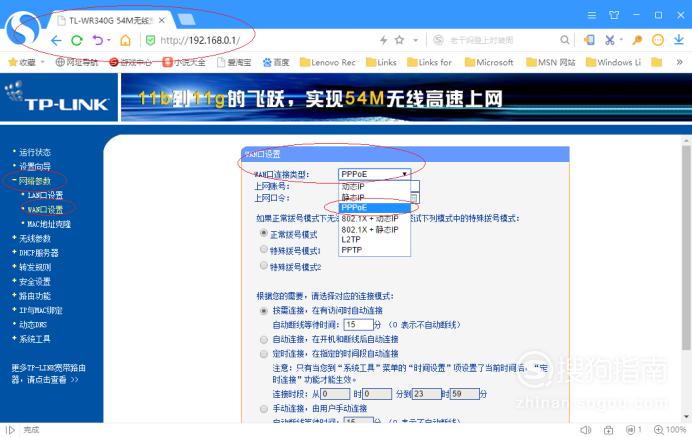Image resolution: width=692 pixels, height=437 pixels.
Task: Open the 百度 bookmark
Action: click(276, 62)
